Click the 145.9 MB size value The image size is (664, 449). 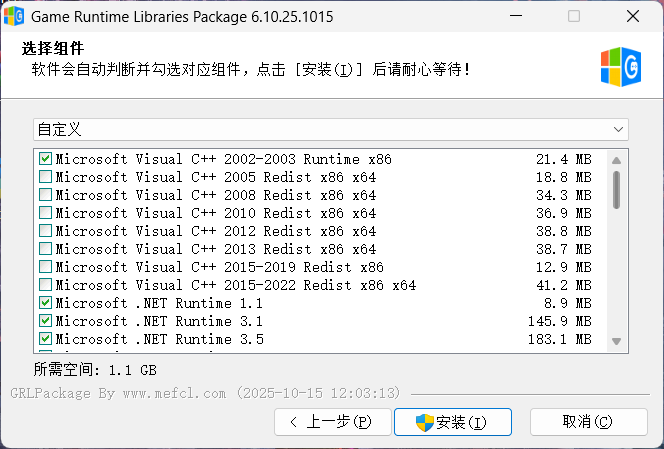coord(559,321)
